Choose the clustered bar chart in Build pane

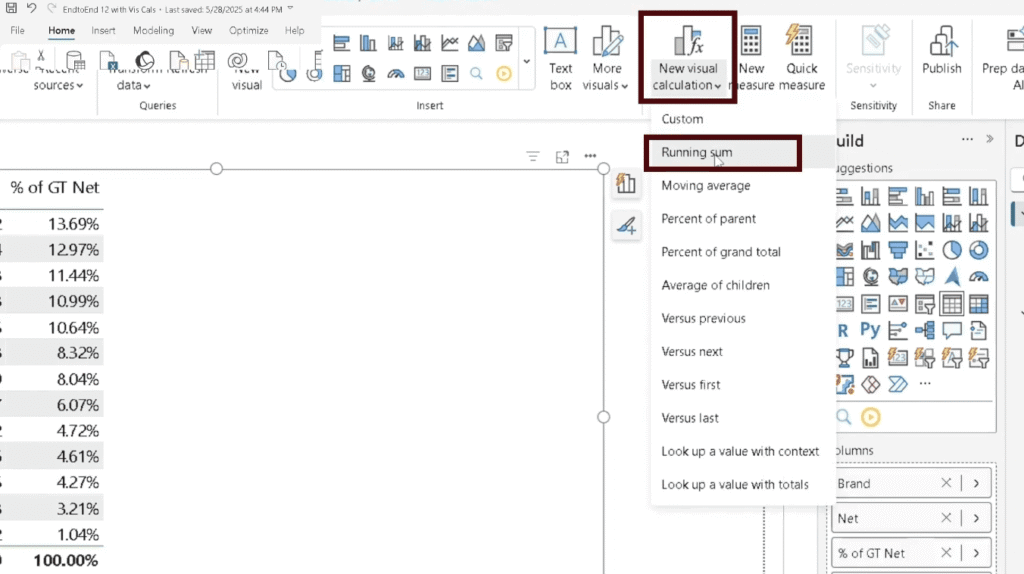[x=897, y=197]
